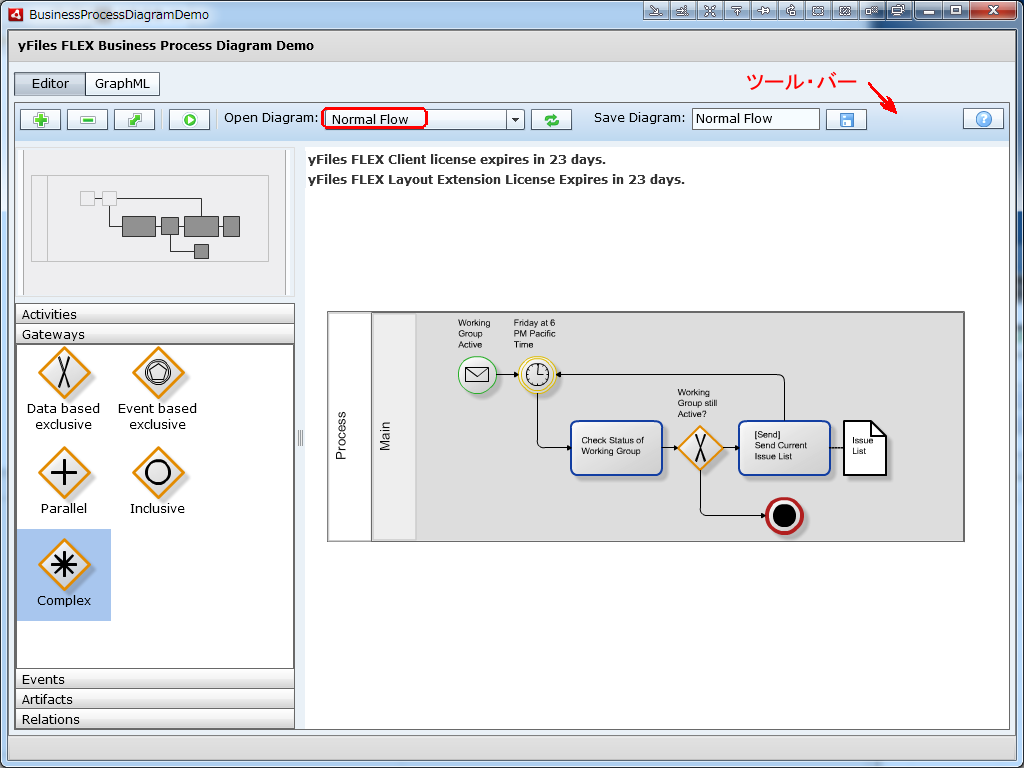The height and width of the screenshot is (768, 1024).
Task: Click the stacked windows icon in title bar
Action: tap(899, 10)
